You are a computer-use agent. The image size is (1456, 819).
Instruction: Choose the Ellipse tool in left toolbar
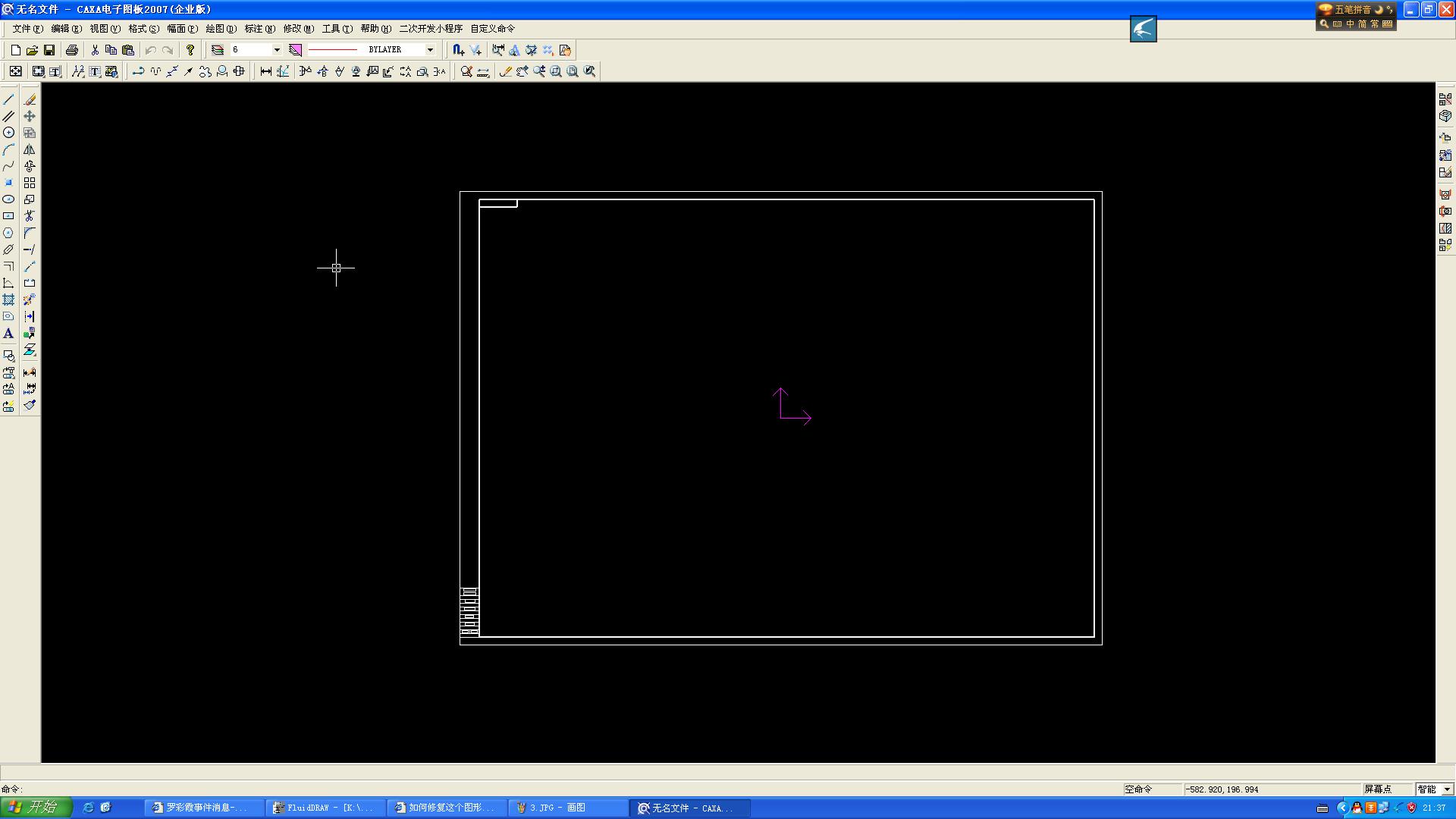(x=8, y=199)
